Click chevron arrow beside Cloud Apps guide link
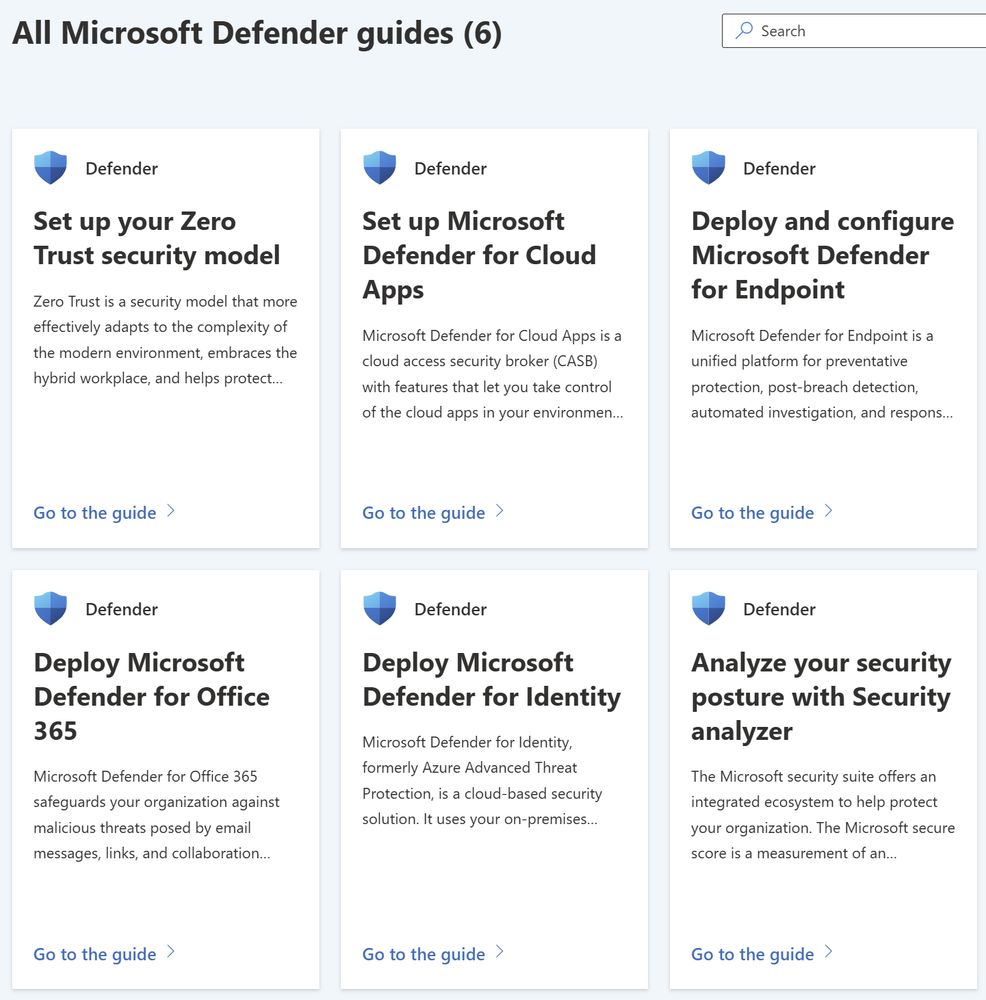 coord(499,511)
